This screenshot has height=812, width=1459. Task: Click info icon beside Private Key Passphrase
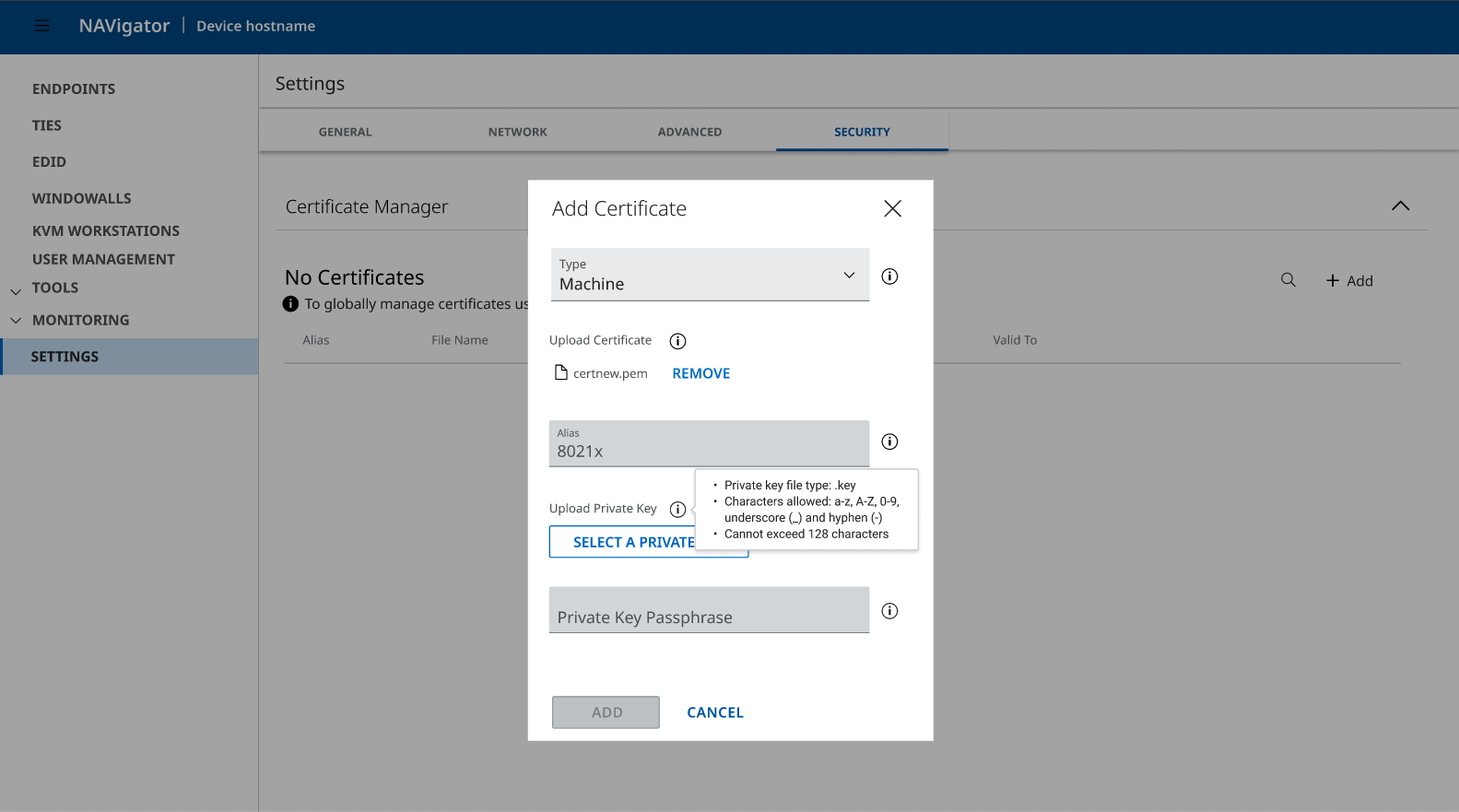[889, 611]
